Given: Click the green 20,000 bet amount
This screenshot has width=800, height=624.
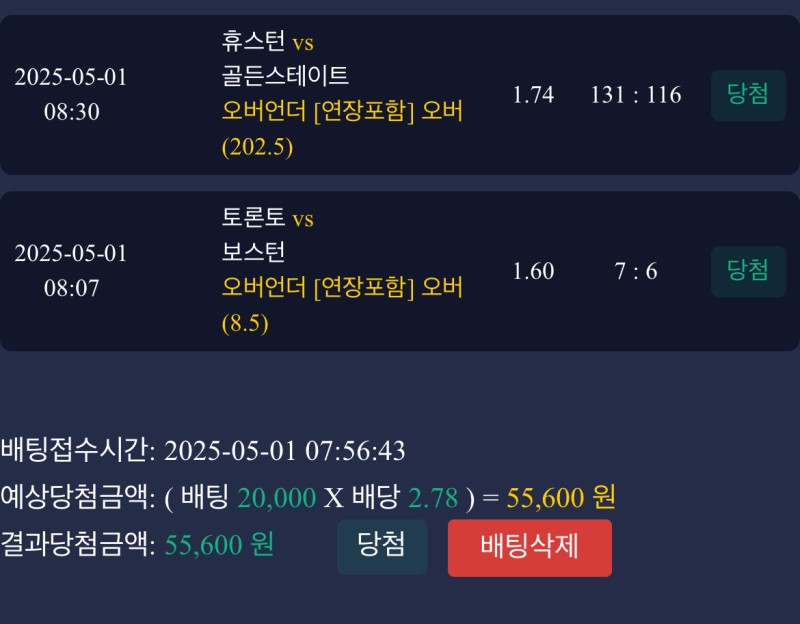Looking at the screenshot, I should pos(276,497).
